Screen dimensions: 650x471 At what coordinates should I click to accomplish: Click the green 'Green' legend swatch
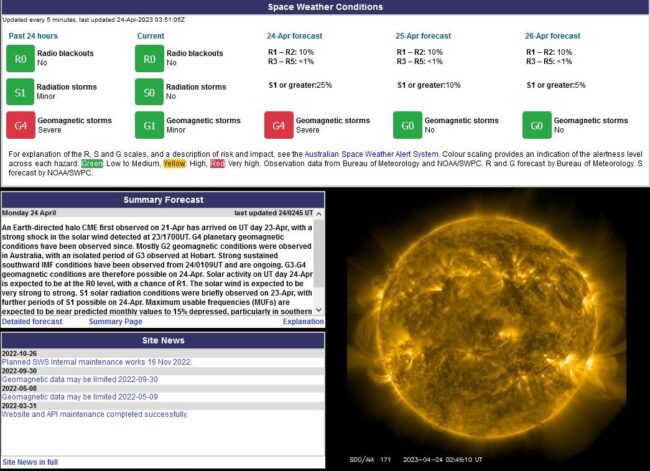pos(92,164)
